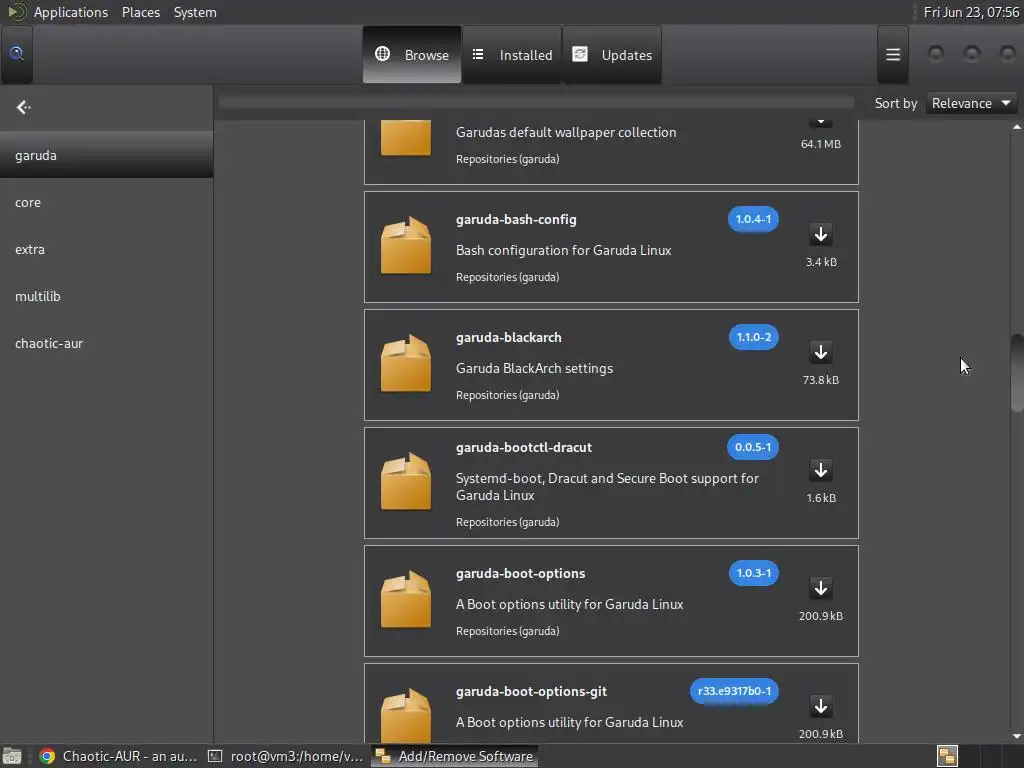This screenshot has height=768, width=1024.
Task: Open the garuda-bash-config package name
Action: [516, 219]
